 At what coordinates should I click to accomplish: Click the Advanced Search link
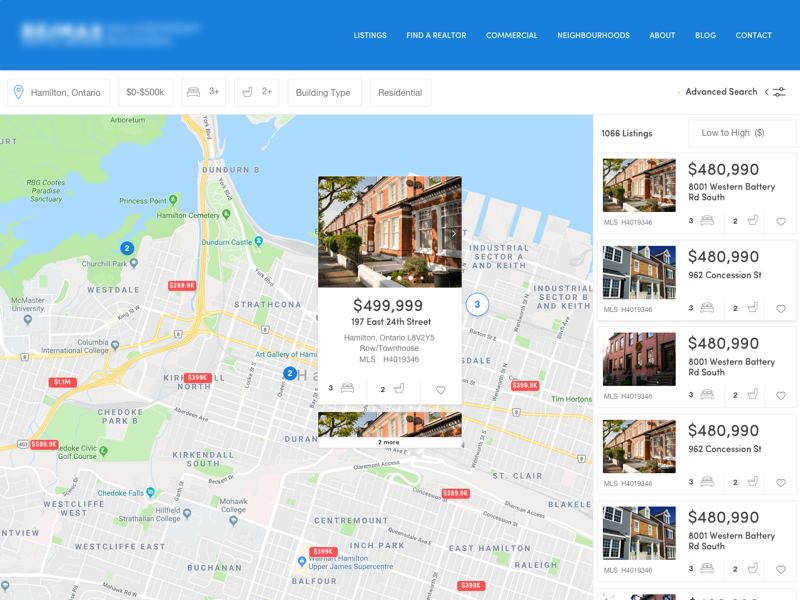pyautogui.click(x=720, y=91)
